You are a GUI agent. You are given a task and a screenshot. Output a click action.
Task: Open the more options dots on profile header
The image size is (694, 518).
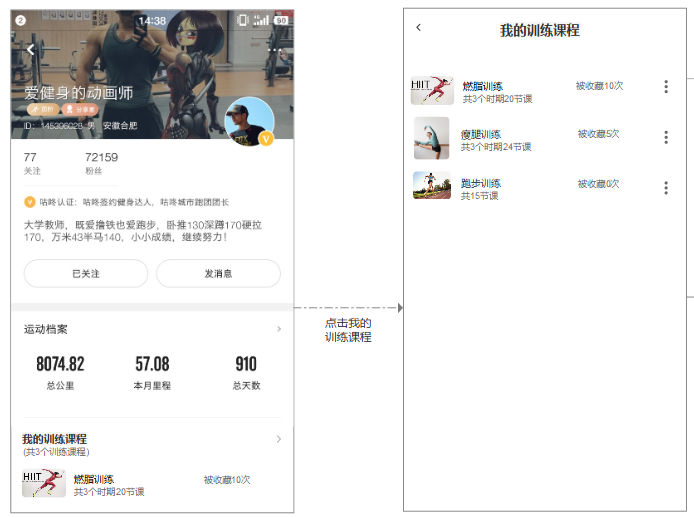click(x=274, y=50)
